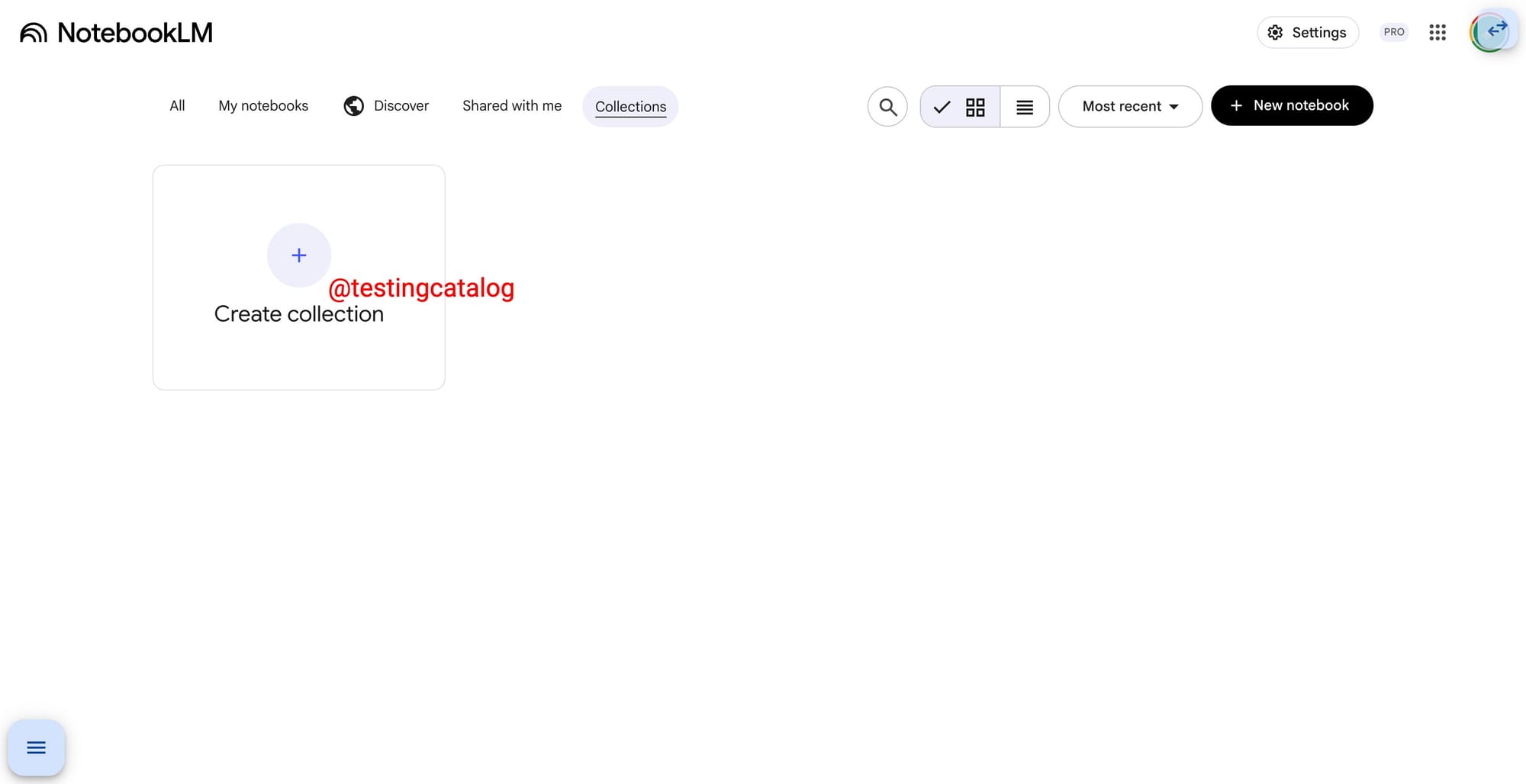Open the account profile avatar
The image size is (1526, 784).
click(1491, 32)
